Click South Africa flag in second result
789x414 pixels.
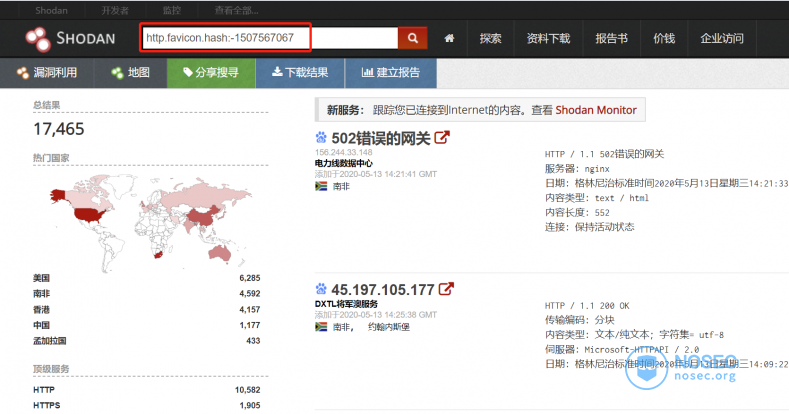tap(321, 327)
